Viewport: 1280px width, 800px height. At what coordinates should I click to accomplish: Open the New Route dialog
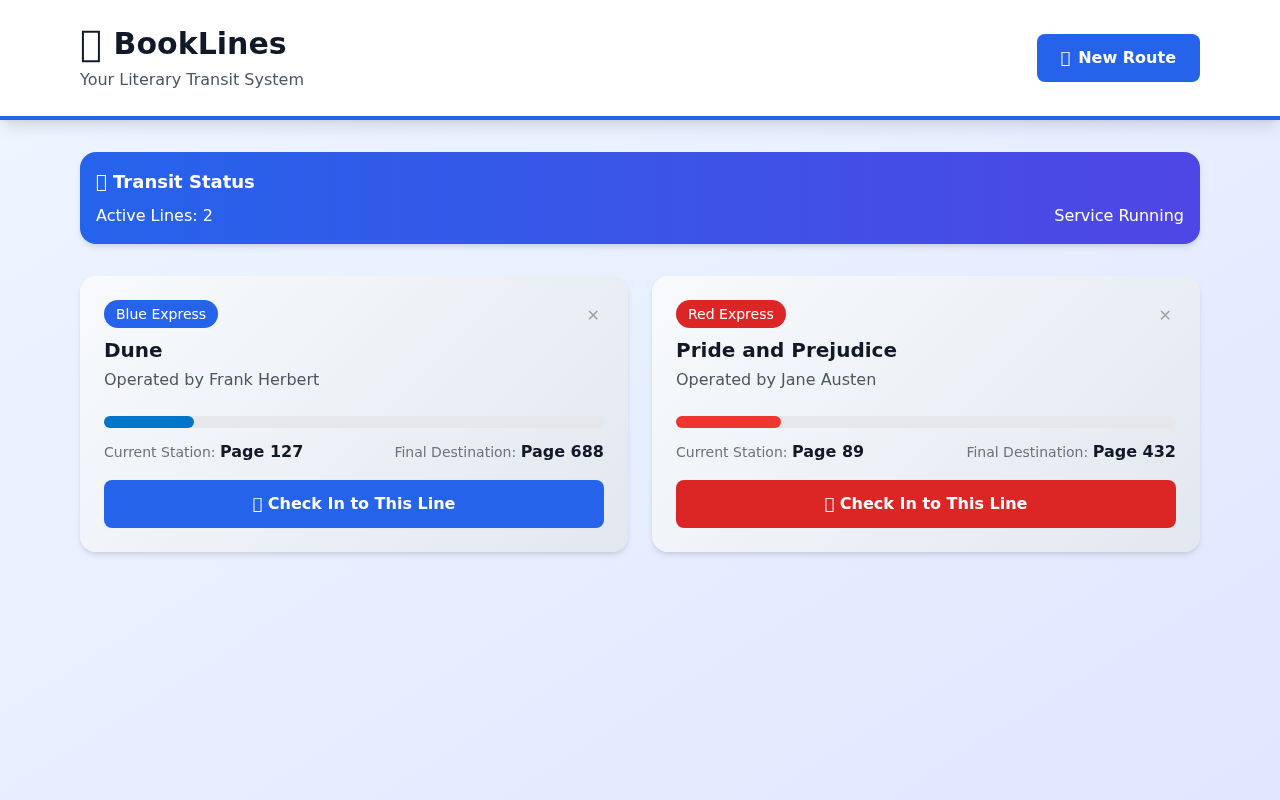click(x=1118, y=57)
